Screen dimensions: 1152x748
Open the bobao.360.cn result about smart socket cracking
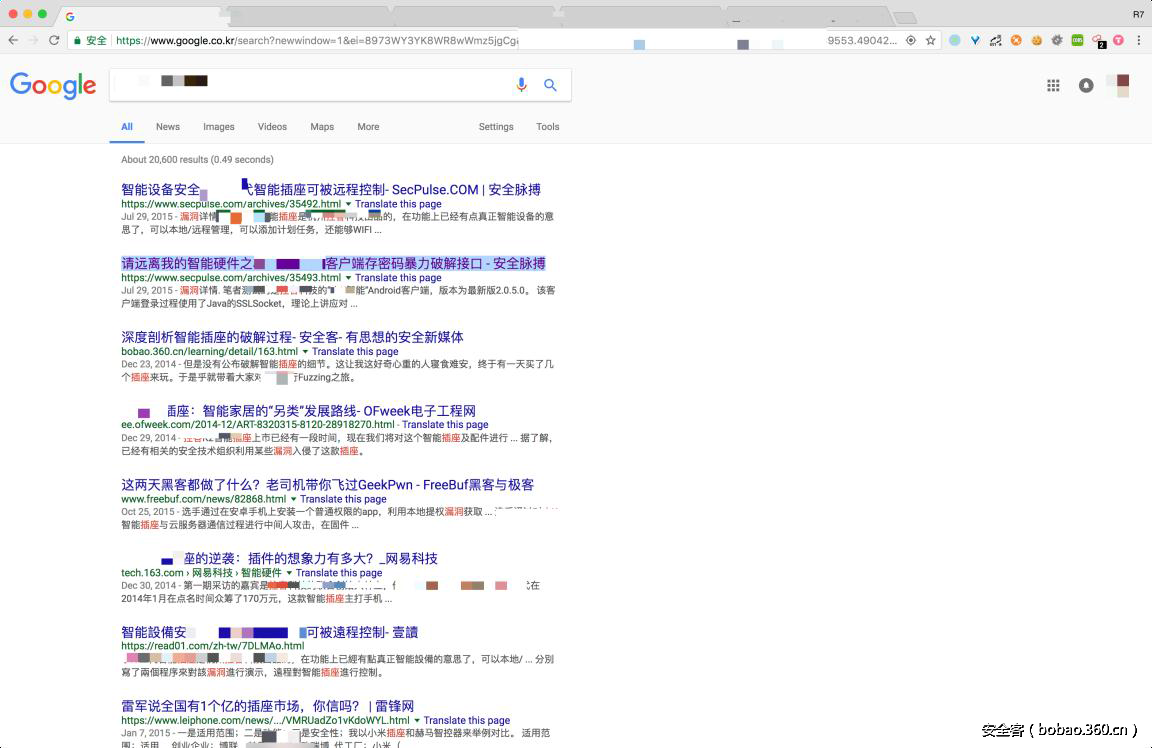pyautogui.click(x=290, y=337)
